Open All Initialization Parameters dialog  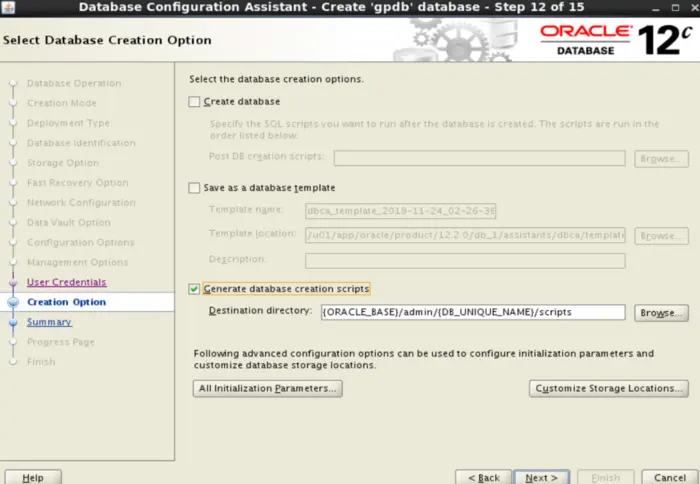[267, 388]
